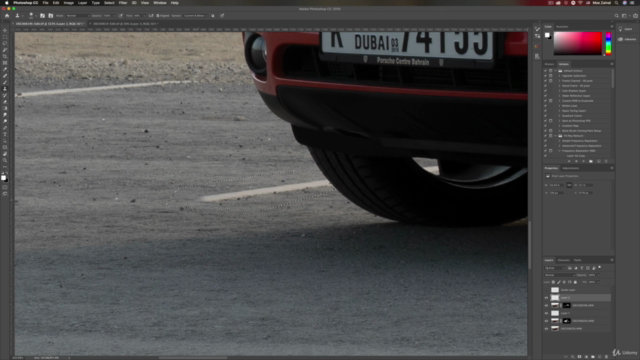Screen dimensions: 640x360
Task: Click the foreground color swatch in Color panel
Action: coord(547,36)
